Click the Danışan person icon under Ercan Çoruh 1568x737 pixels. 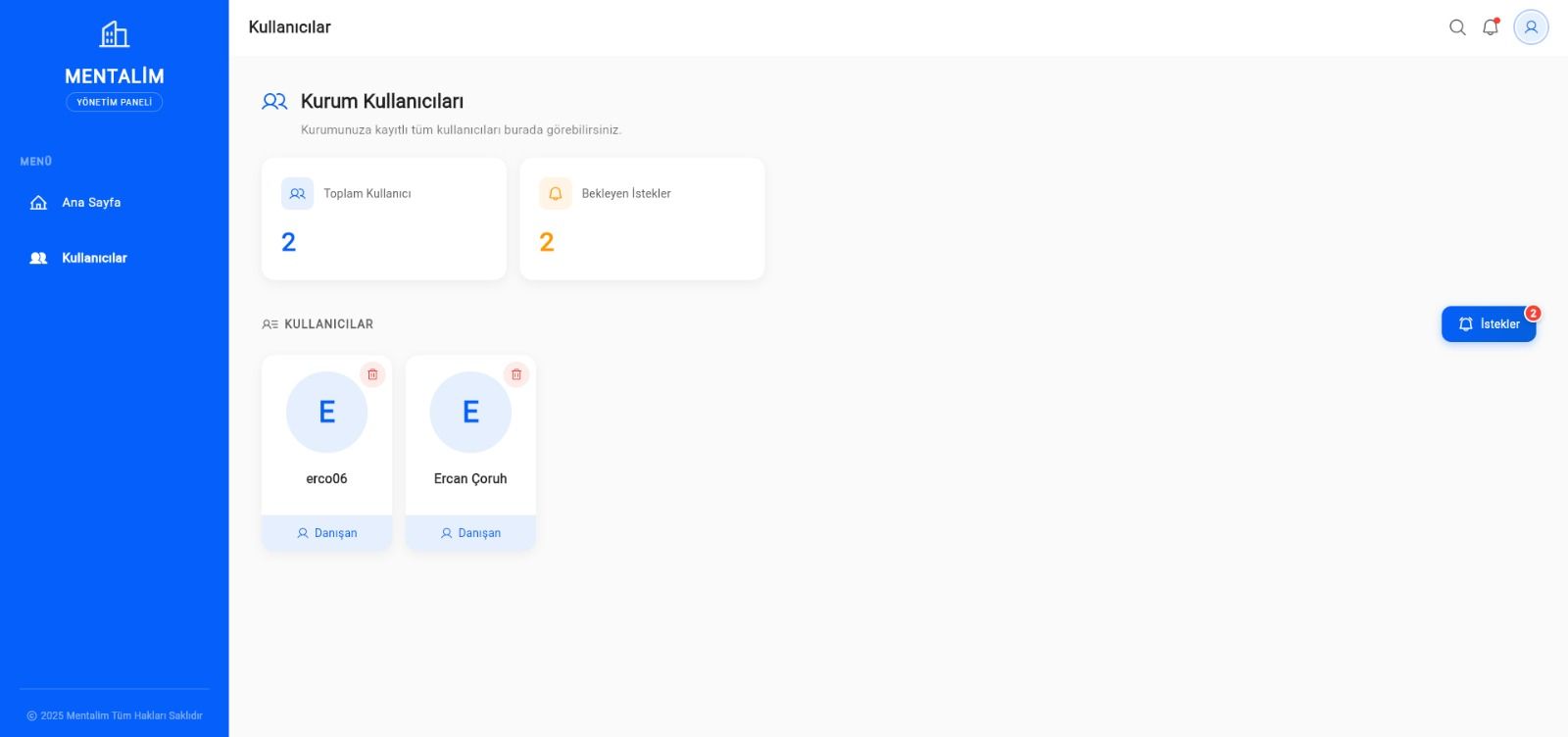447,533
